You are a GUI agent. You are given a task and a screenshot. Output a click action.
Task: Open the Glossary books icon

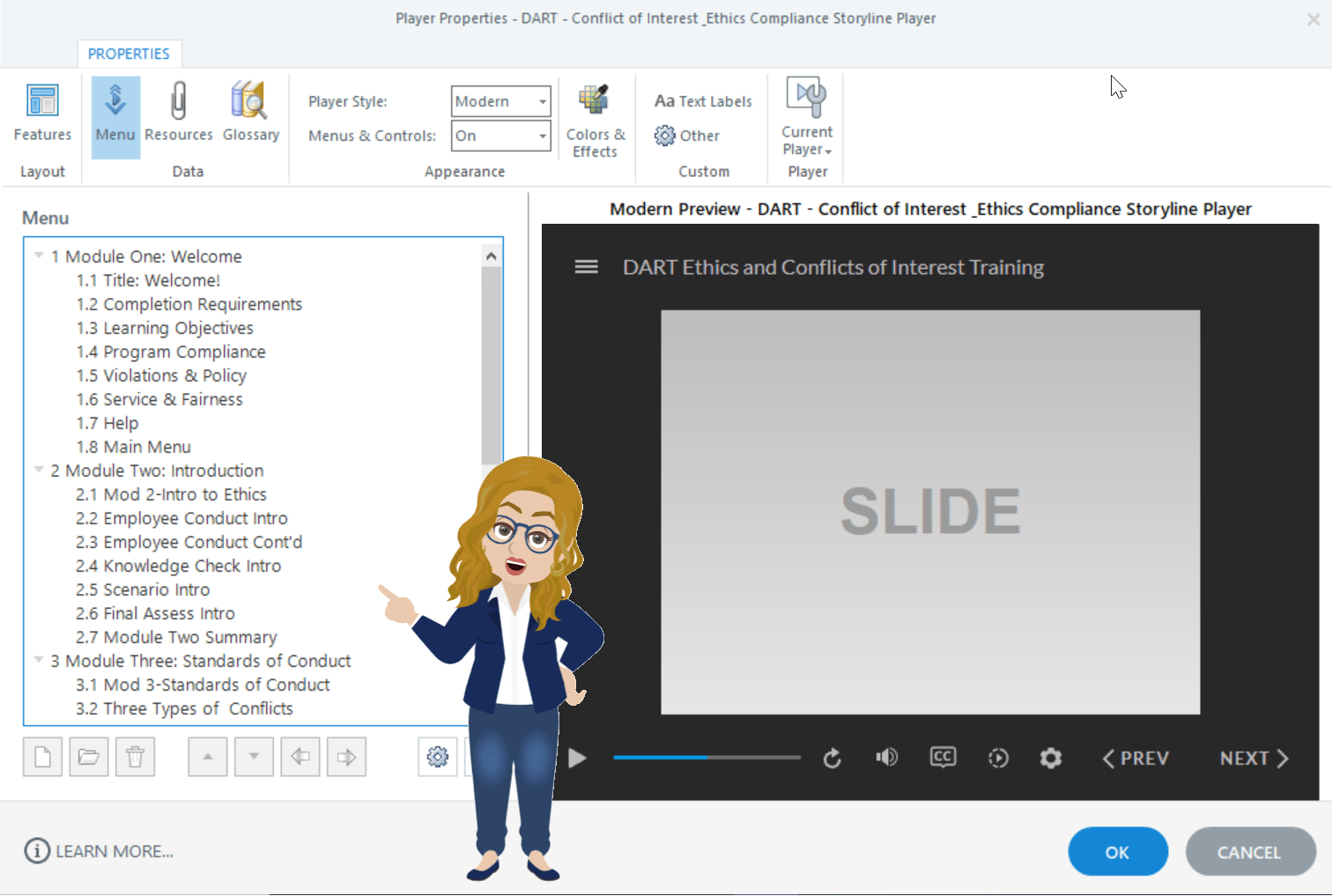pyautogui.click(x=251, y=114)
